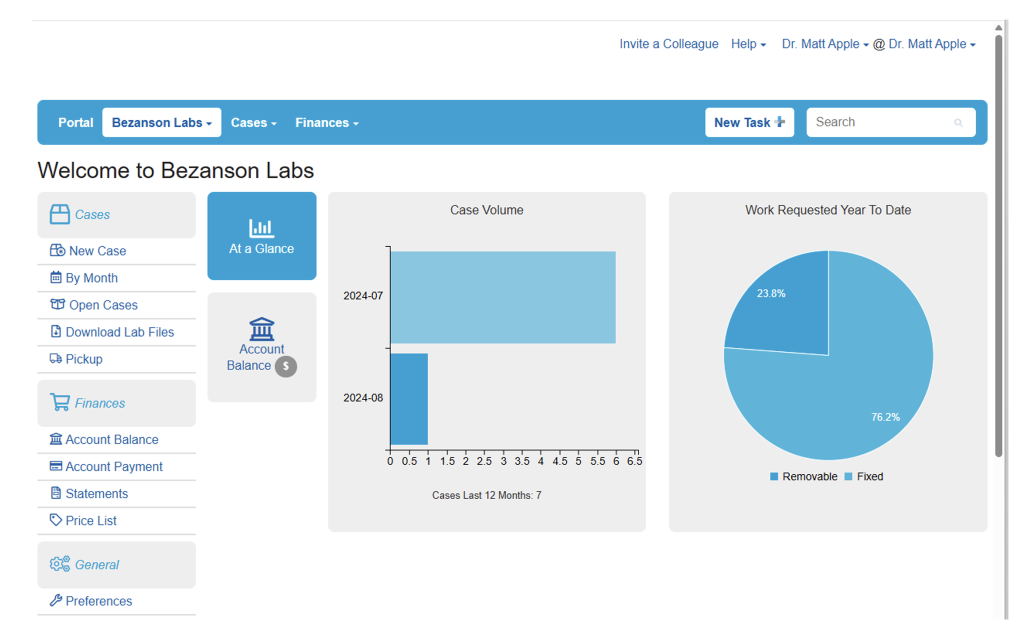Follow the Invite a Colleague link
1024x631 pixels.
coord(668,44)
